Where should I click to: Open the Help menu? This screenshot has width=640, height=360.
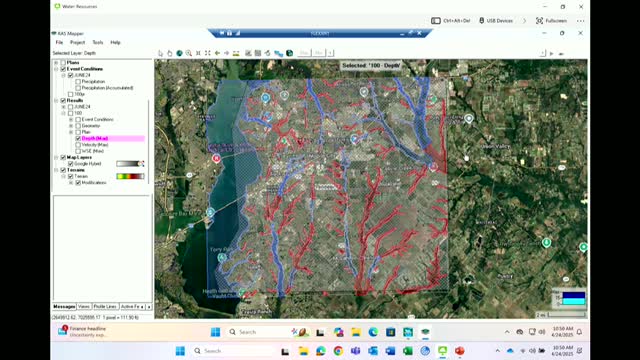tap(116, 42)
